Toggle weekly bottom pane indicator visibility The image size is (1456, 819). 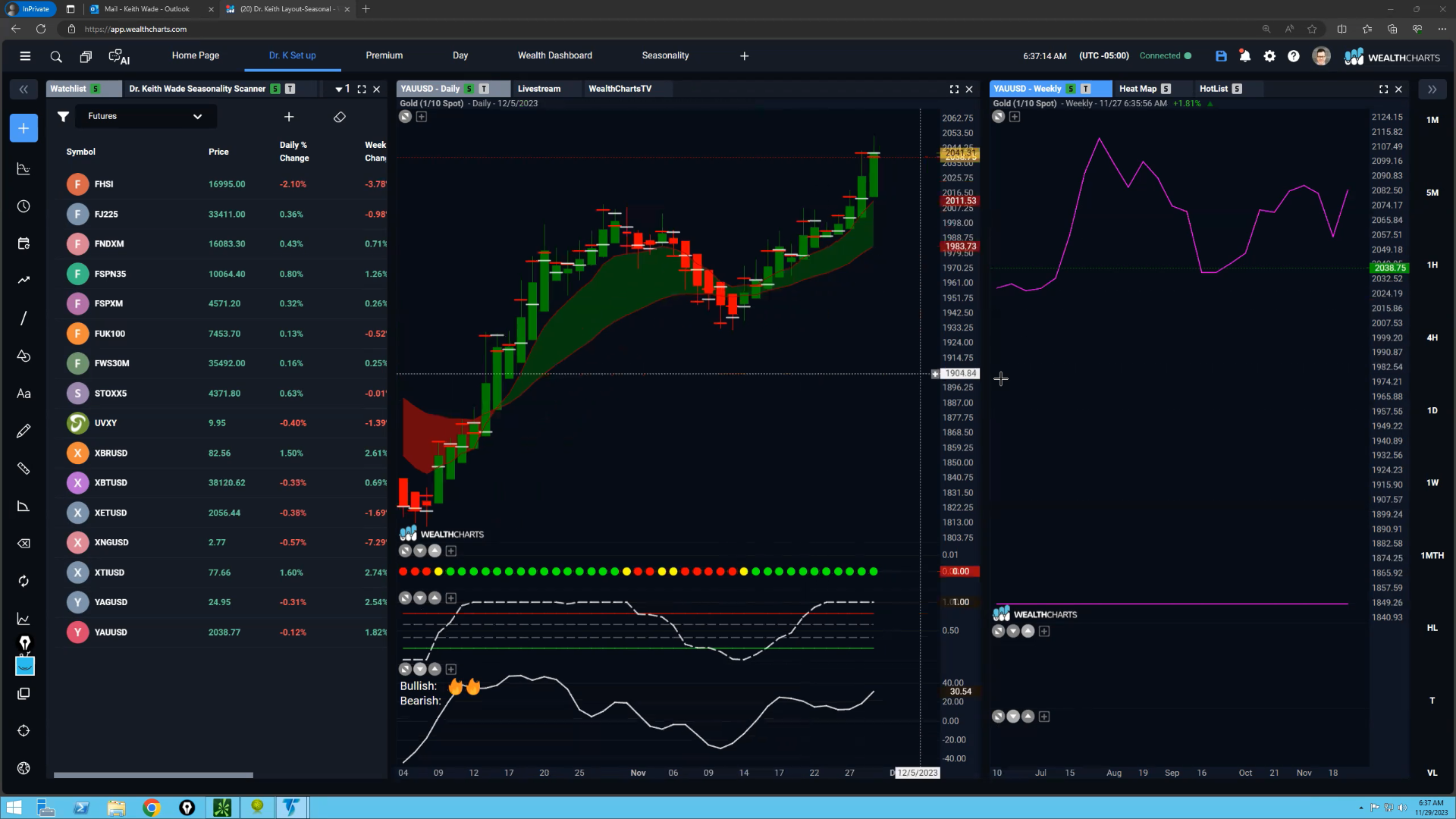point(999,717)
